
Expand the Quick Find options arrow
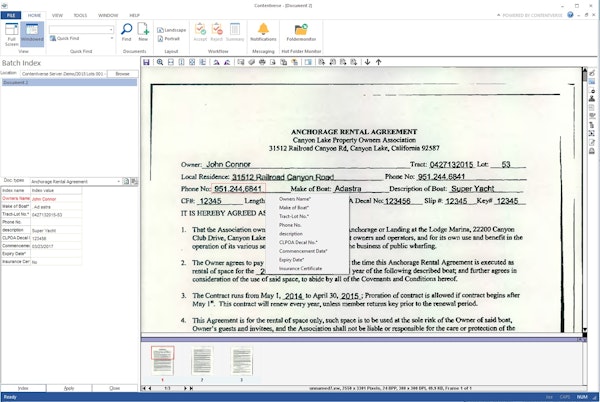112,38
